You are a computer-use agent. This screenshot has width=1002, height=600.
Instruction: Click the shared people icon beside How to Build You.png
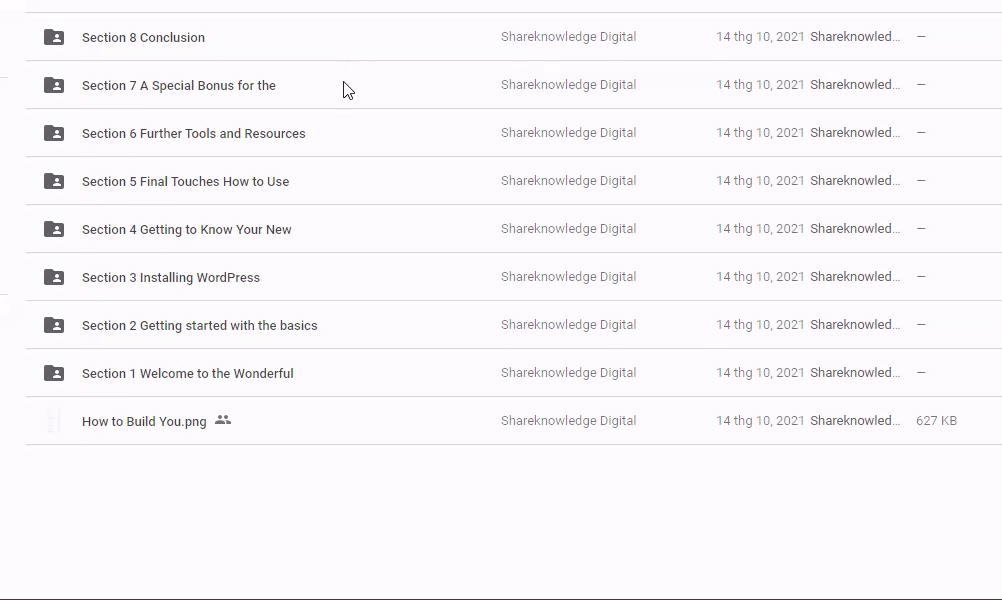pos(223,420)
